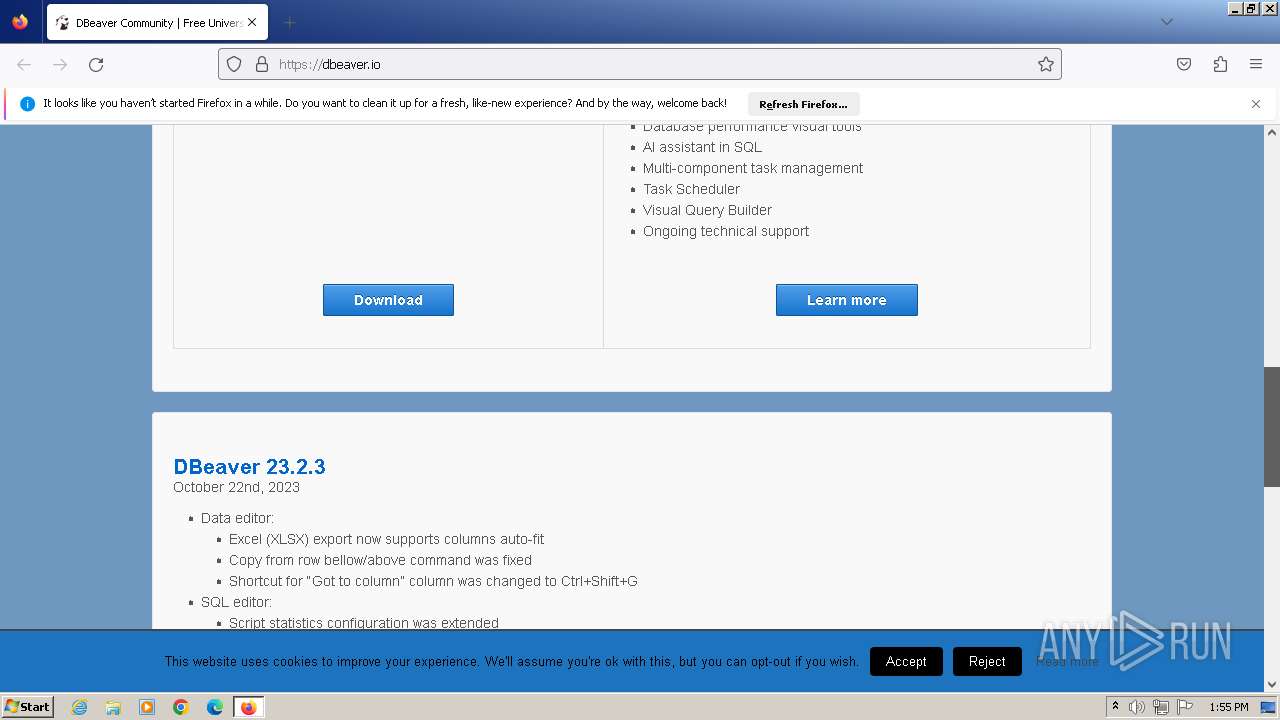Click the 1:55 PM clock
Image resolution: width=1280 pixels, height=720 pixels.
pyautogui.click(x=1228, y=707)
